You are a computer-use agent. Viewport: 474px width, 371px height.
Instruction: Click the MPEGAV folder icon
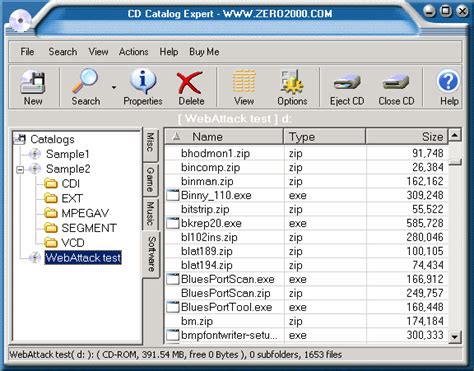point(51,213)
